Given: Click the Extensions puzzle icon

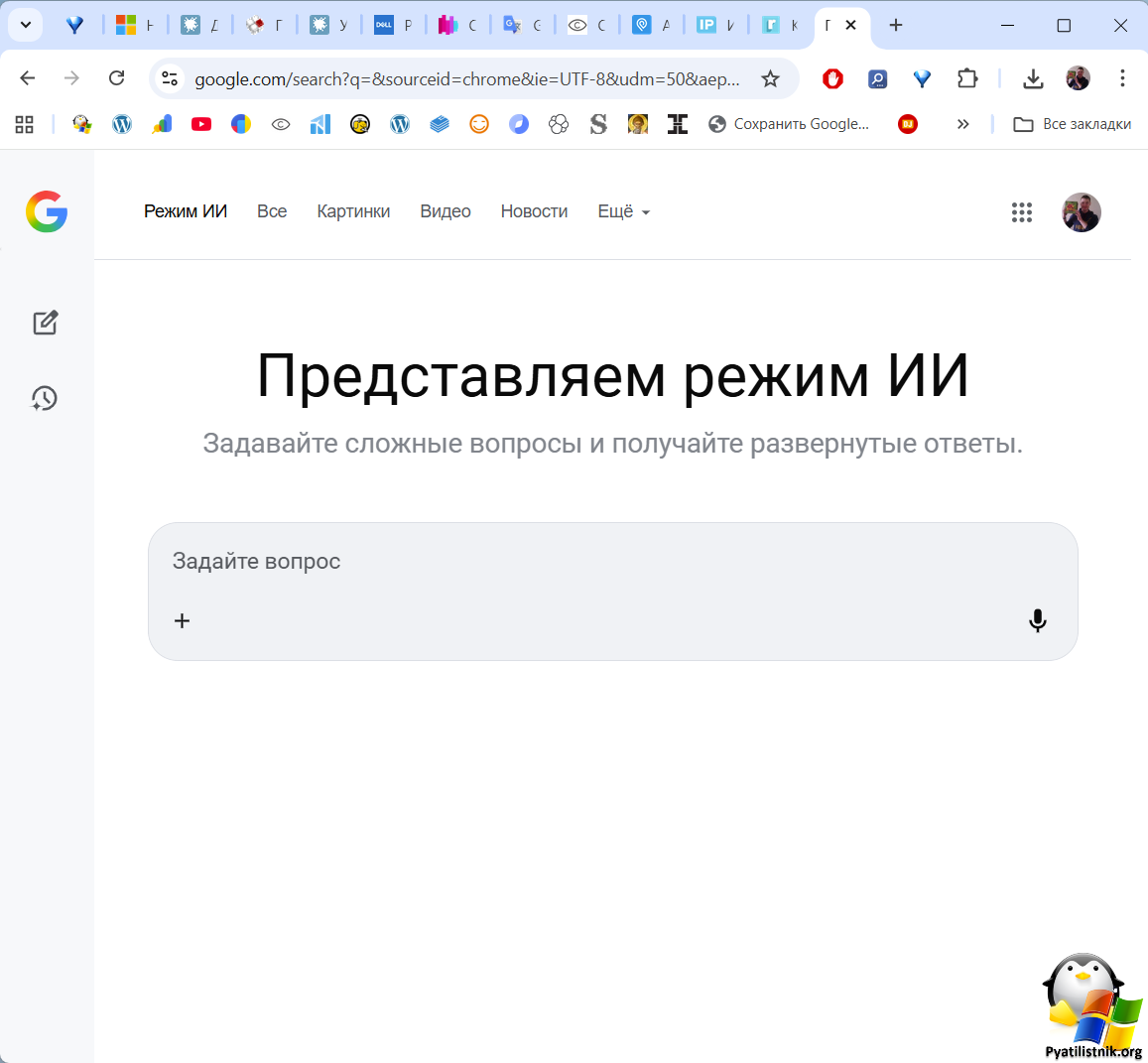Looking at the screenshot, I should coord(967,77).
